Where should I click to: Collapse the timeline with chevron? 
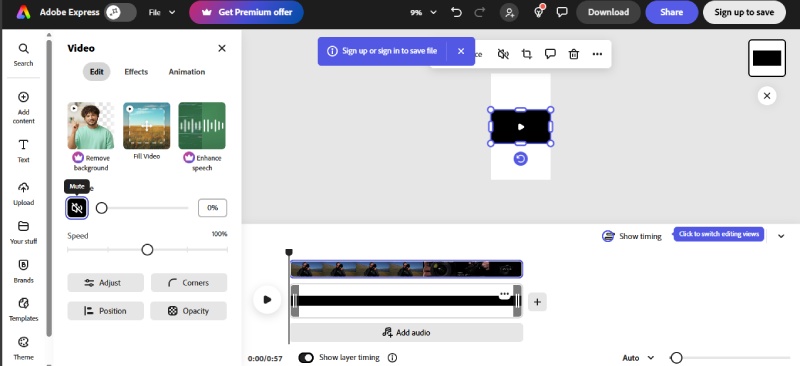[x=781, y=236]
